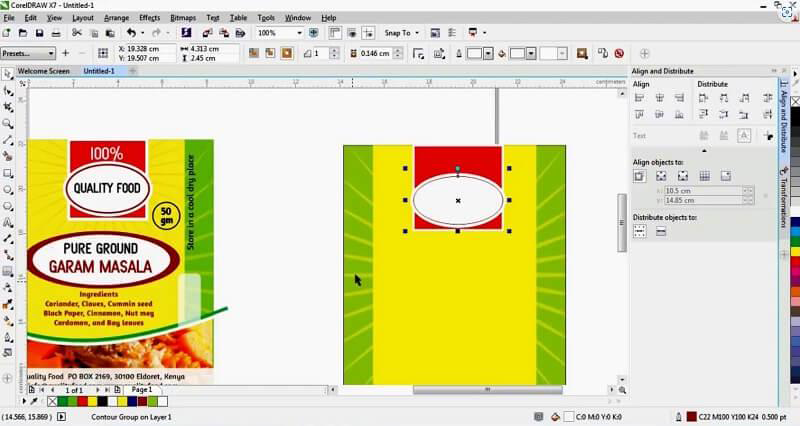Screen dimensions: 800x426
Task: Switch to the Welcome Screen tab
Action: 44,71
